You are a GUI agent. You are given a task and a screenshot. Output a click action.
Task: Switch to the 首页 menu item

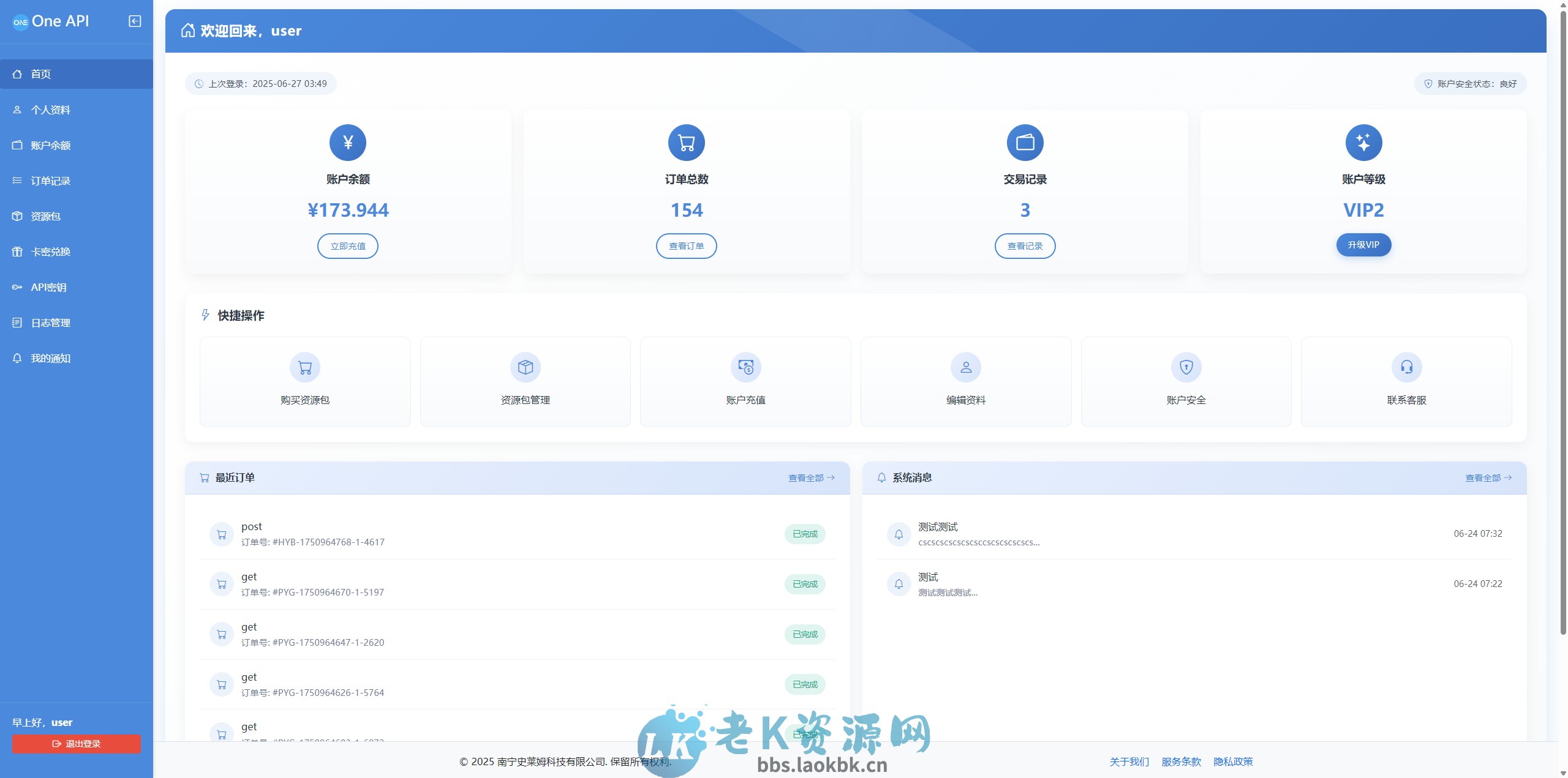point(42,73)
